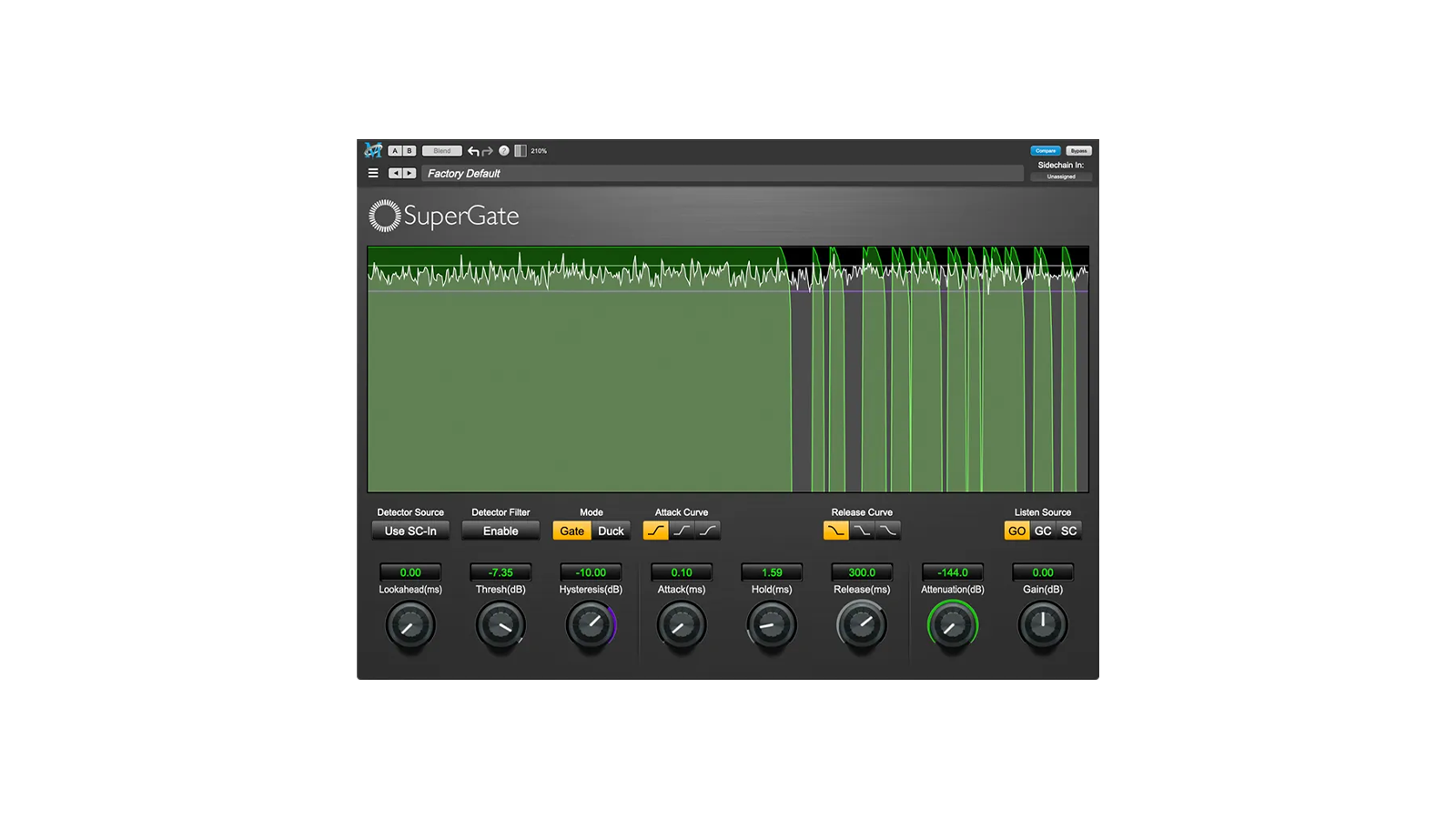This screenshot has height=819, width=1456.
Task: Switch to Duck mode
Action: (612, 531)
